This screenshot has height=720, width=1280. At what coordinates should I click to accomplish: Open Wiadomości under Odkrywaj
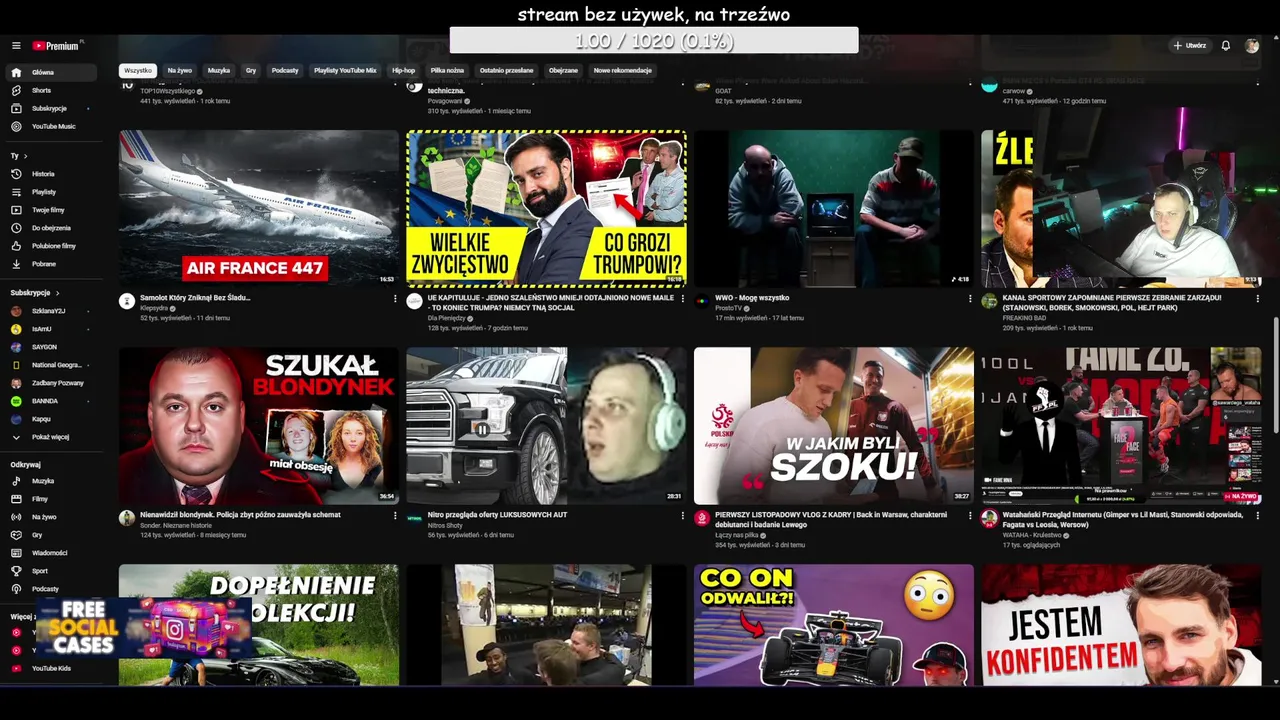tap(50, 553)
